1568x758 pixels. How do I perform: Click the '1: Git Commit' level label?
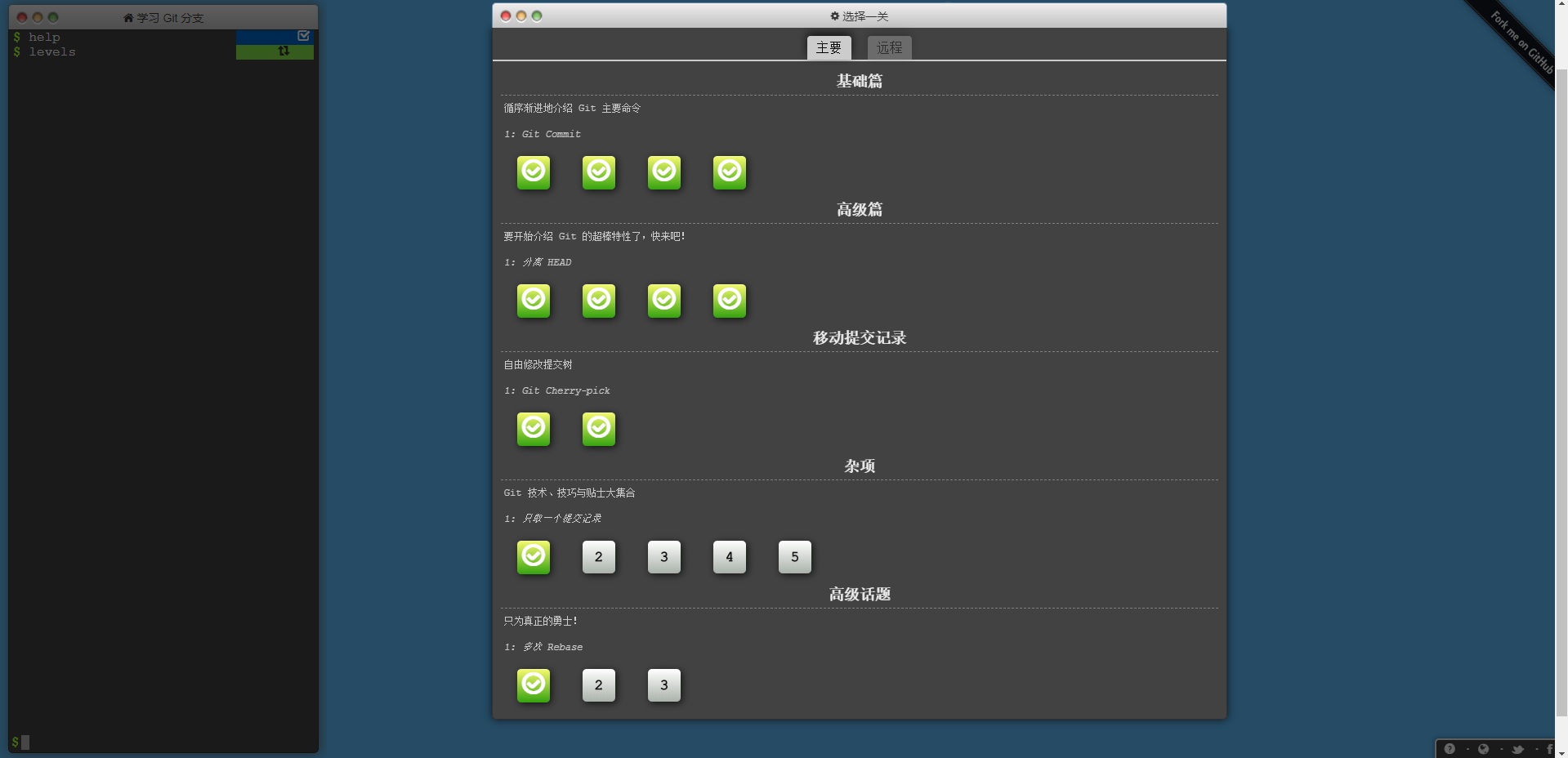pyautogui.click(x=543, y=134)
